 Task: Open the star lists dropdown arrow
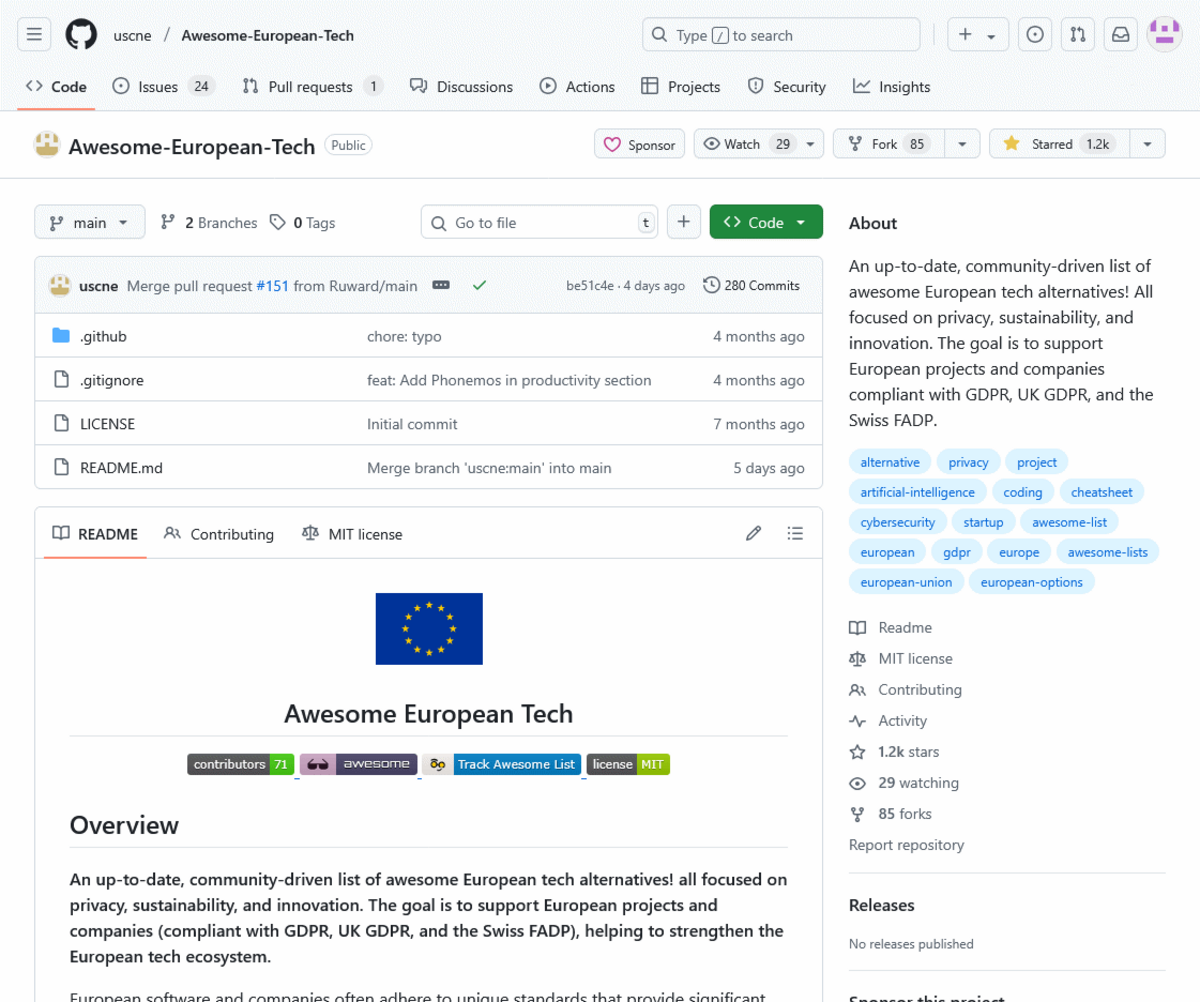1148,144
